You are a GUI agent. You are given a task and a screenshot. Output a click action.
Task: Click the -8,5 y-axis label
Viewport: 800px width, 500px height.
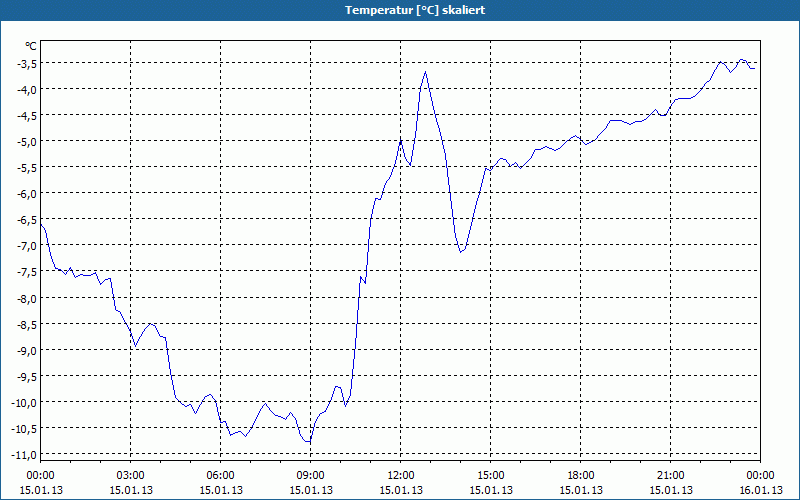(x=27, y=324)
